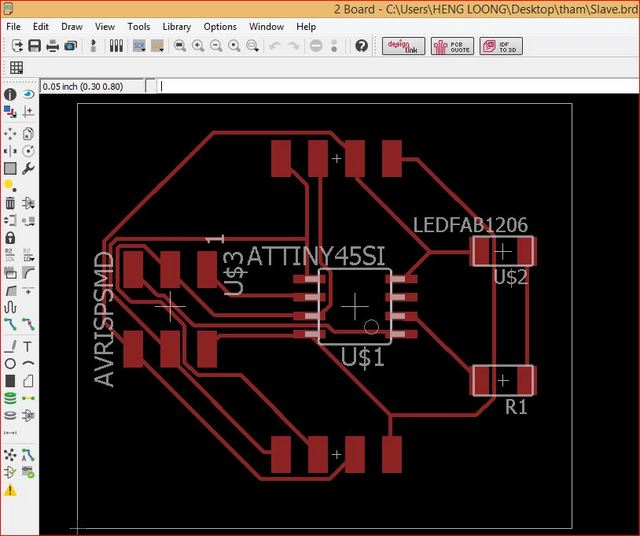Screen dimensions: 640x536
Task: Switch to schematic editor icon
Action: coord(93,46)
